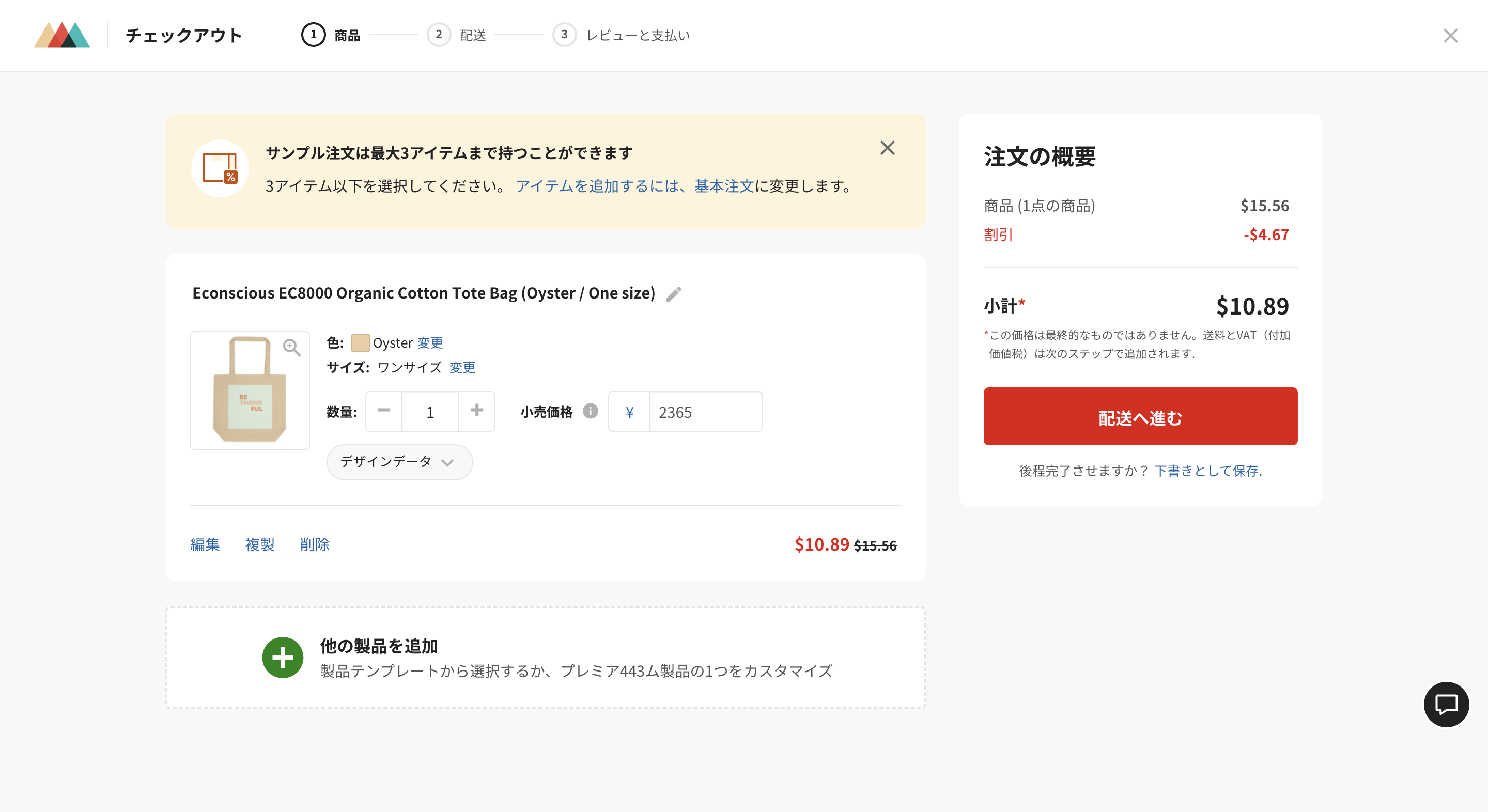
Task: Open the live chat bubble icon
Action: pyautogui.click(x=1446, y=704)
